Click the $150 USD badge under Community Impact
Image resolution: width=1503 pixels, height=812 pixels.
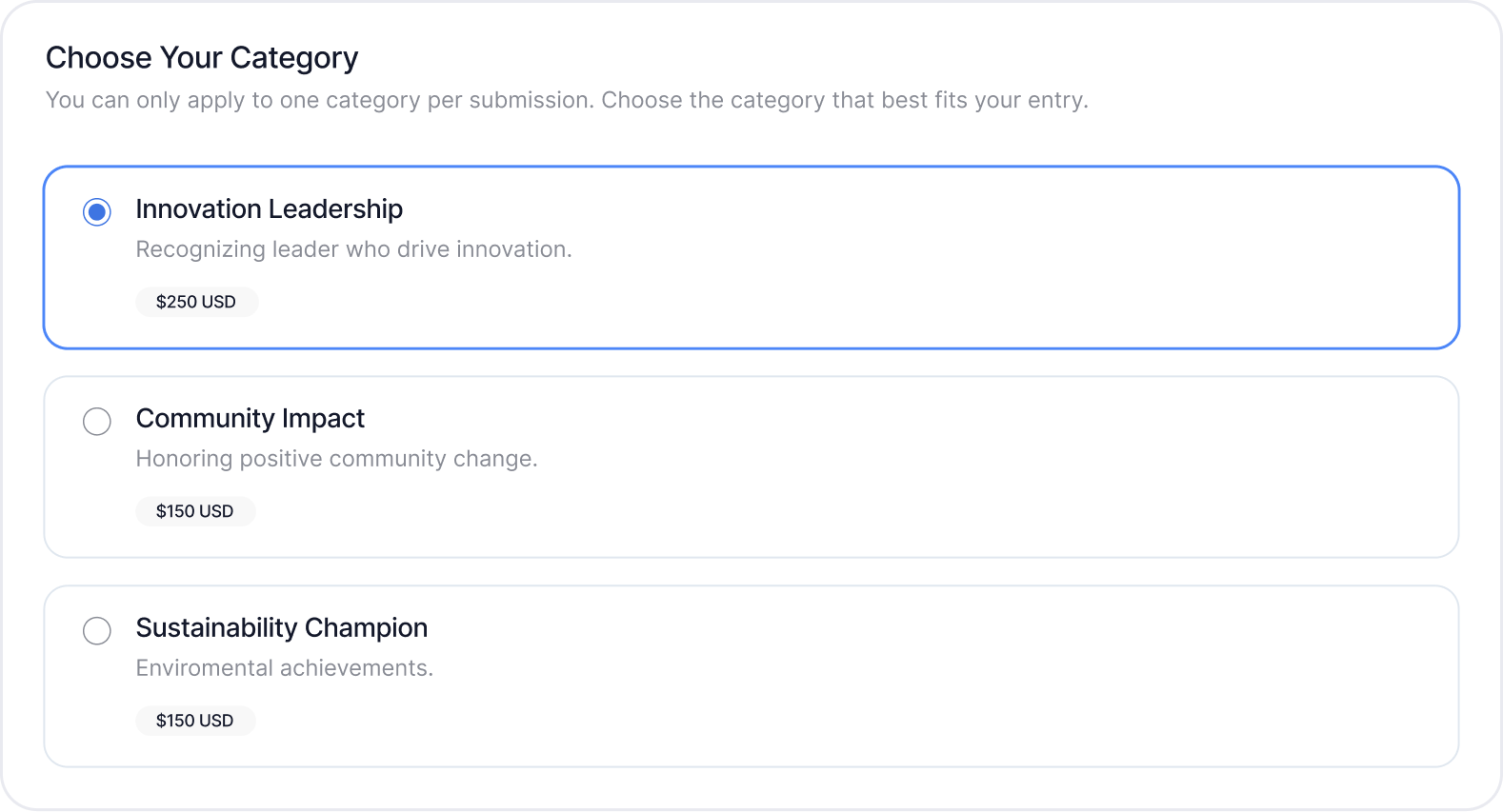click(x=195, y=511)
